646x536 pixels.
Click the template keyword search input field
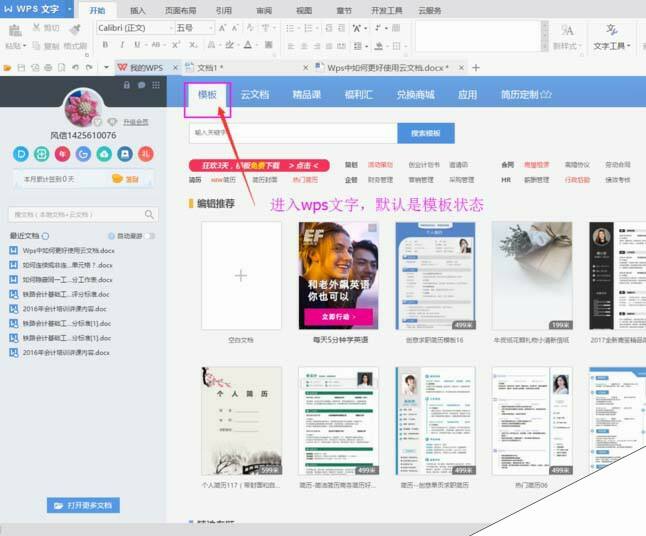pyautogui.click(x=293, y=133)
